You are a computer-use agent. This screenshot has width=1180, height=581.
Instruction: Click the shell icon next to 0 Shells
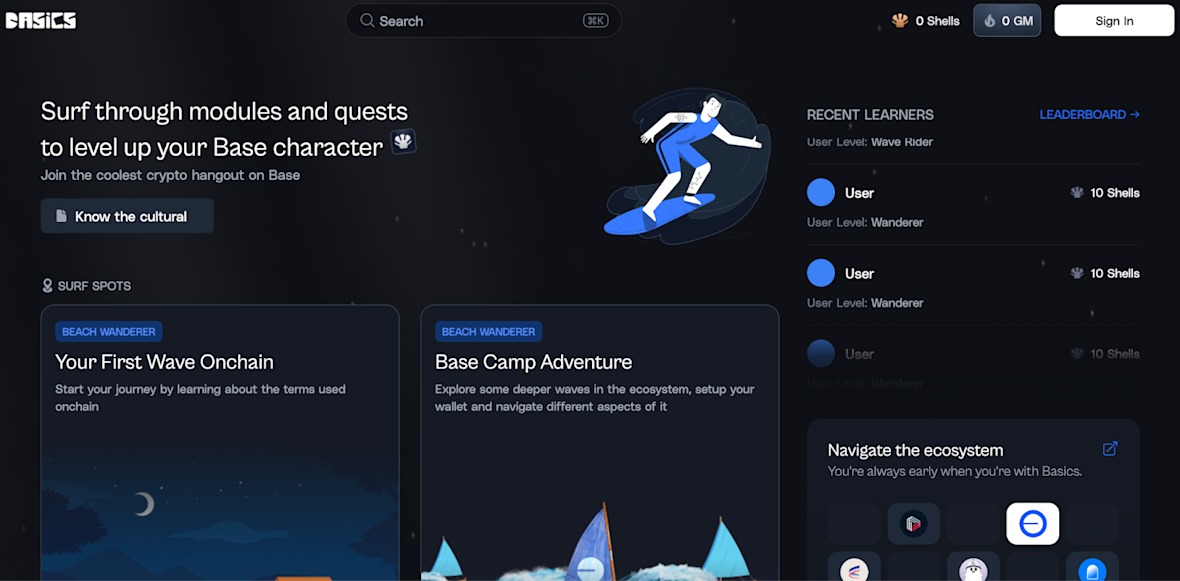coord(899,21)
